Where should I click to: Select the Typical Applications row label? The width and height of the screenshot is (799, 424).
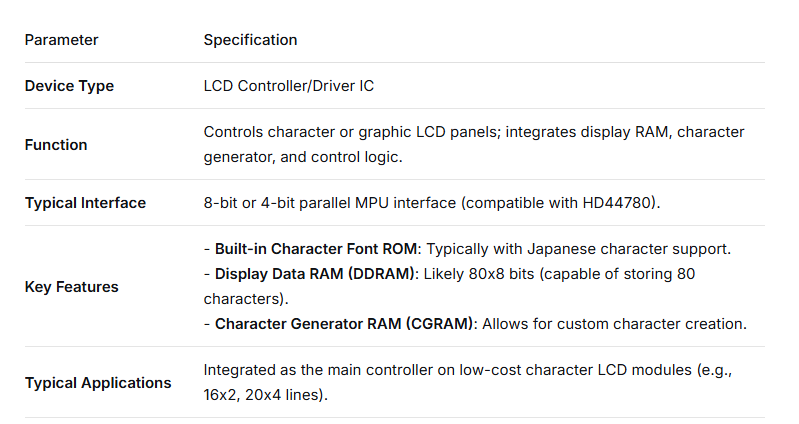pyautogui.click(x=97, y=383)
